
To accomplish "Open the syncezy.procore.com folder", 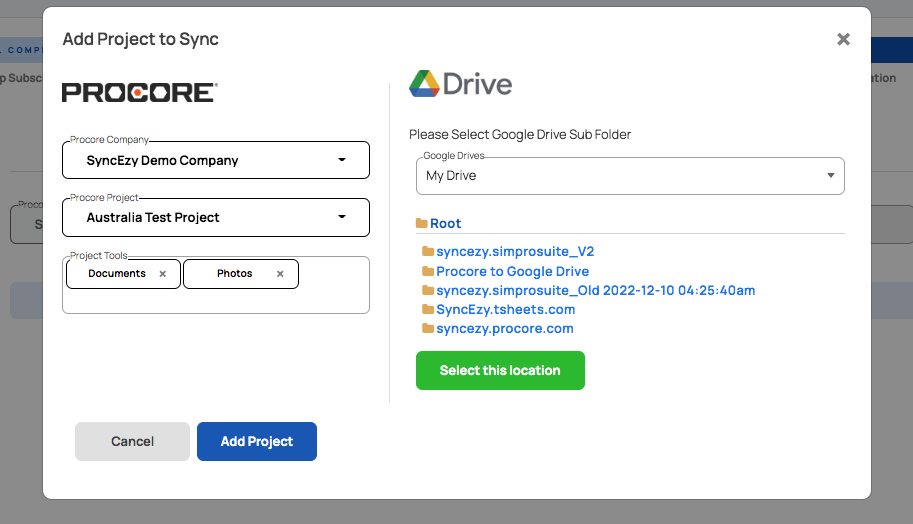I will click(x=505, y=328).
